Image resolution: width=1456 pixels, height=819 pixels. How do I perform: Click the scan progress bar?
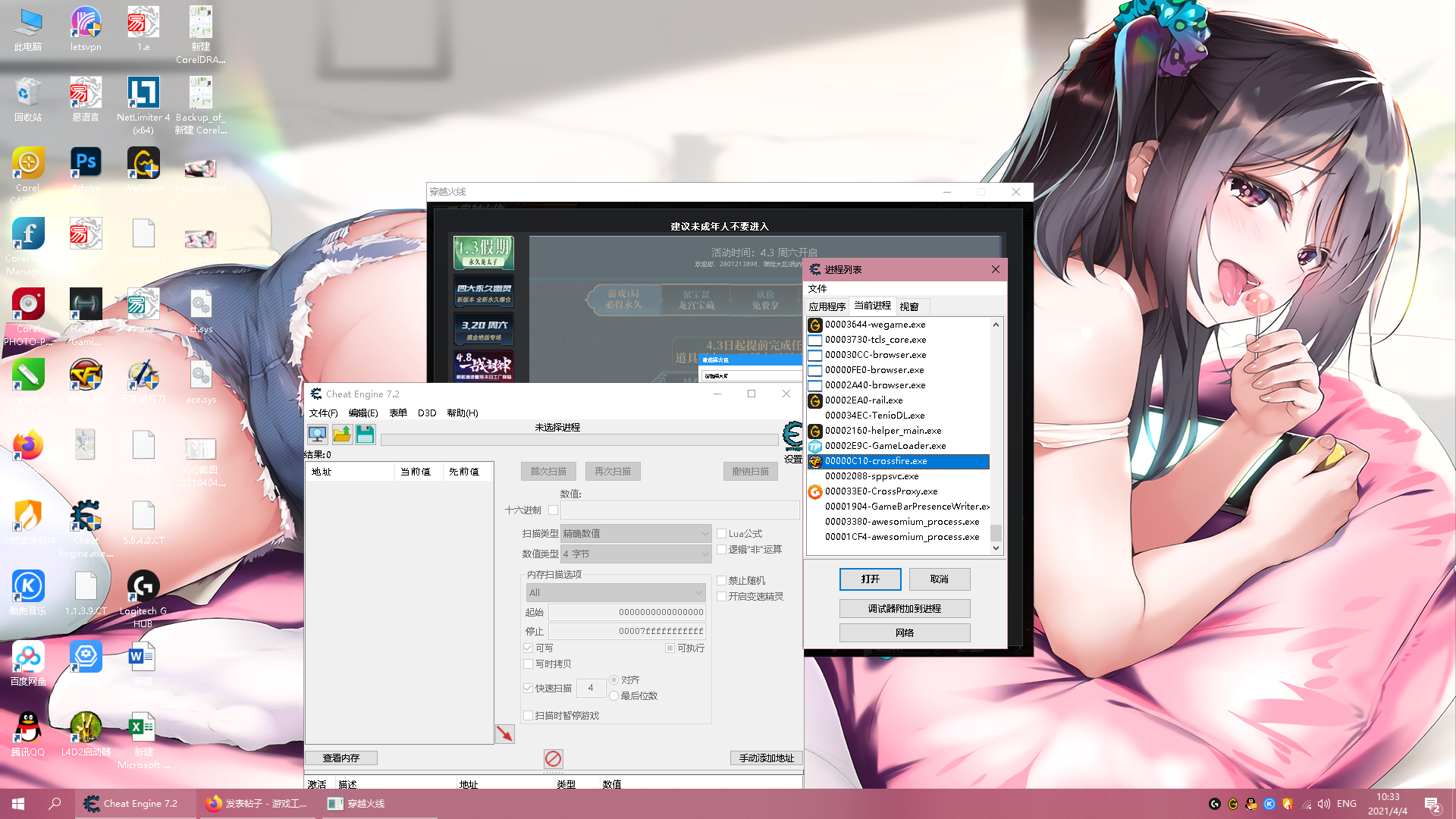pyautogui.click(x=579, y=440)
